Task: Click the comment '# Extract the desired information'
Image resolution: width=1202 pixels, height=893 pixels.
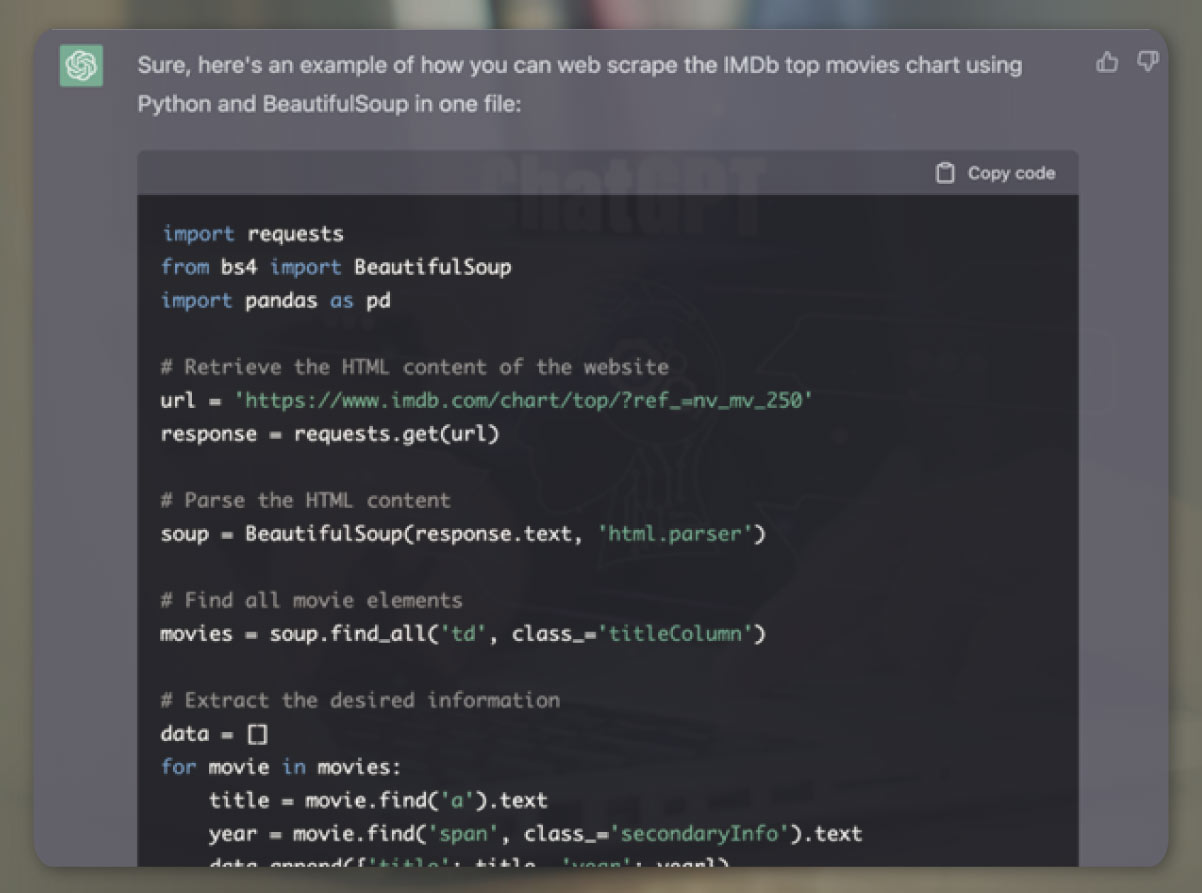Action: click(360, 700)
